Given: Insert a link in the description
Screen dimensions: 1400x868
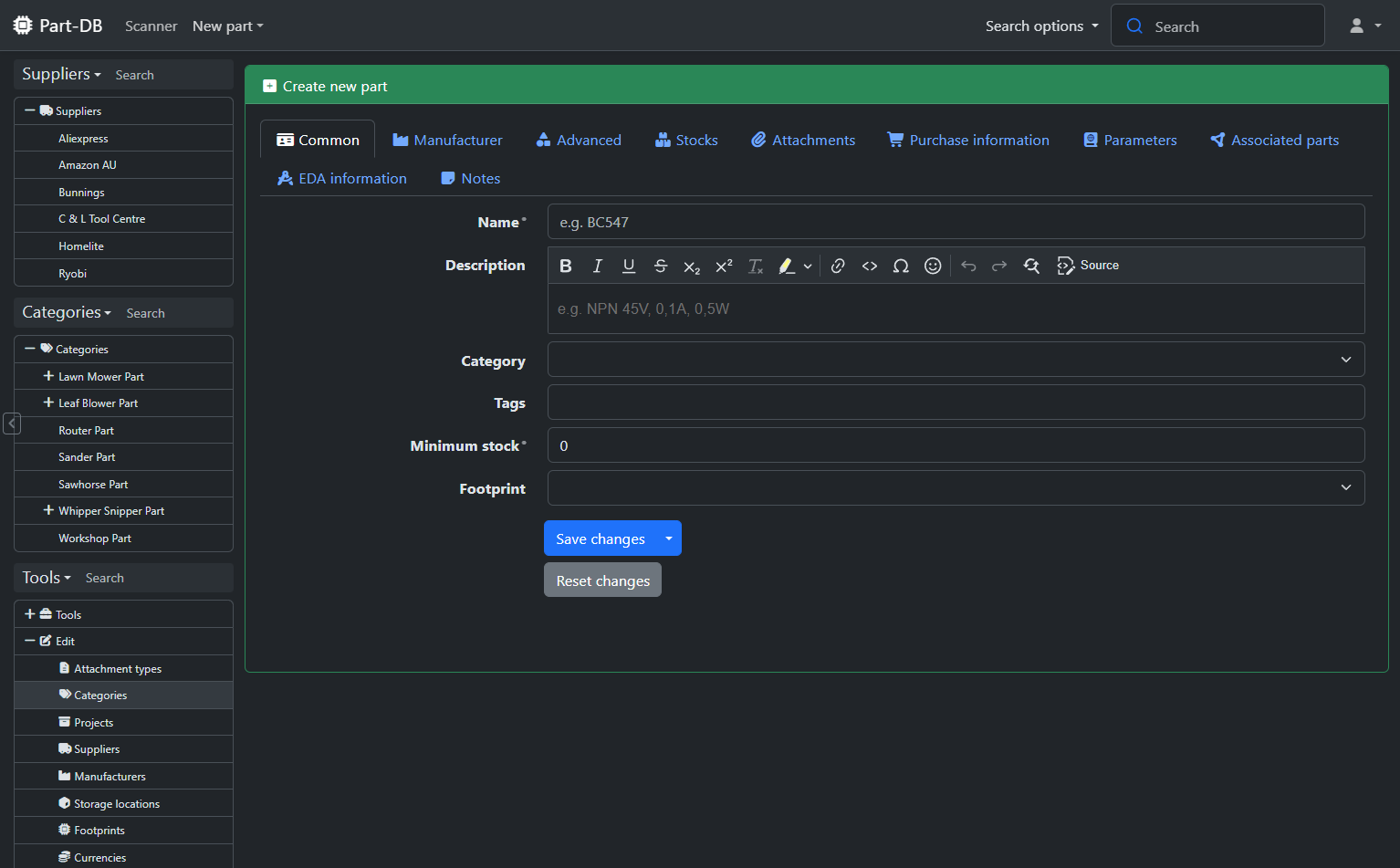Looking at the screenshot, I should pos(838,266).
